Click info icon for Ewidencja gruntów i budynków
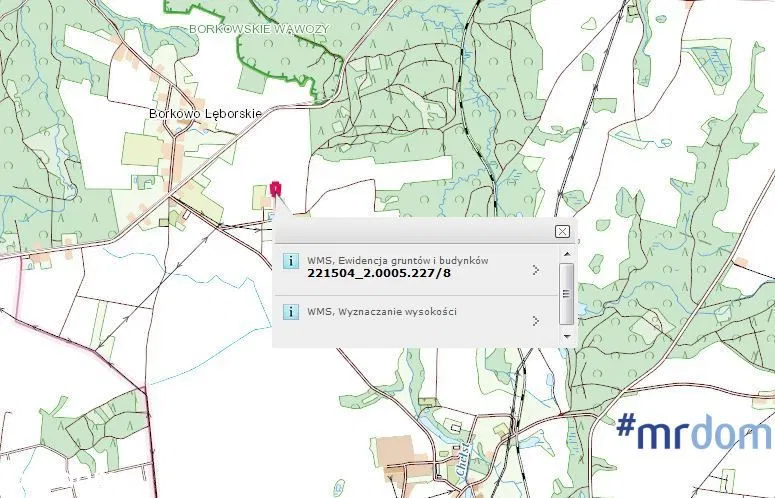The width and height of the screenshot is (775, 498). (291, 262)
